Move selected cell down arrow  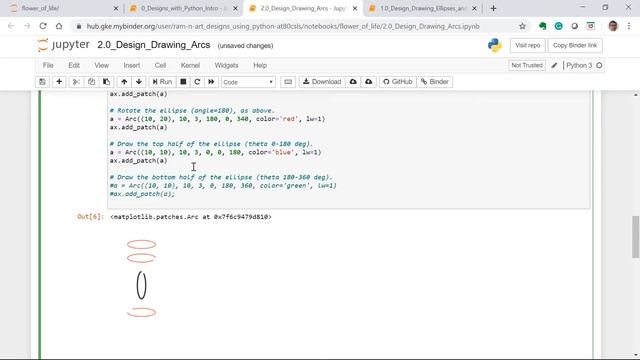[x=139, y=82]
